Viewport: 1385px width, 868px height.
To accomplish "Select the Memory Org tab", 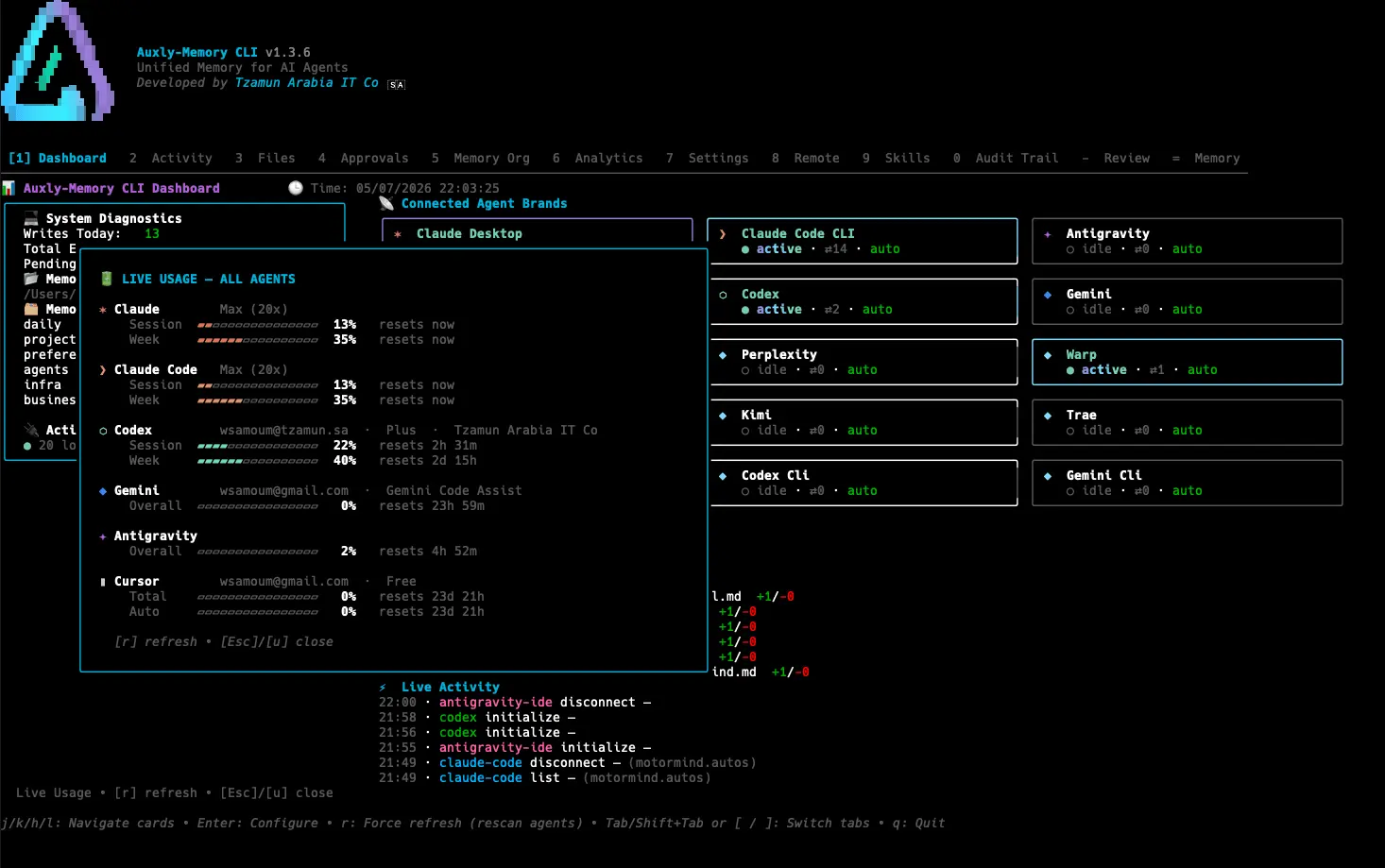I will pyautogui.click(x=481, y=159).
